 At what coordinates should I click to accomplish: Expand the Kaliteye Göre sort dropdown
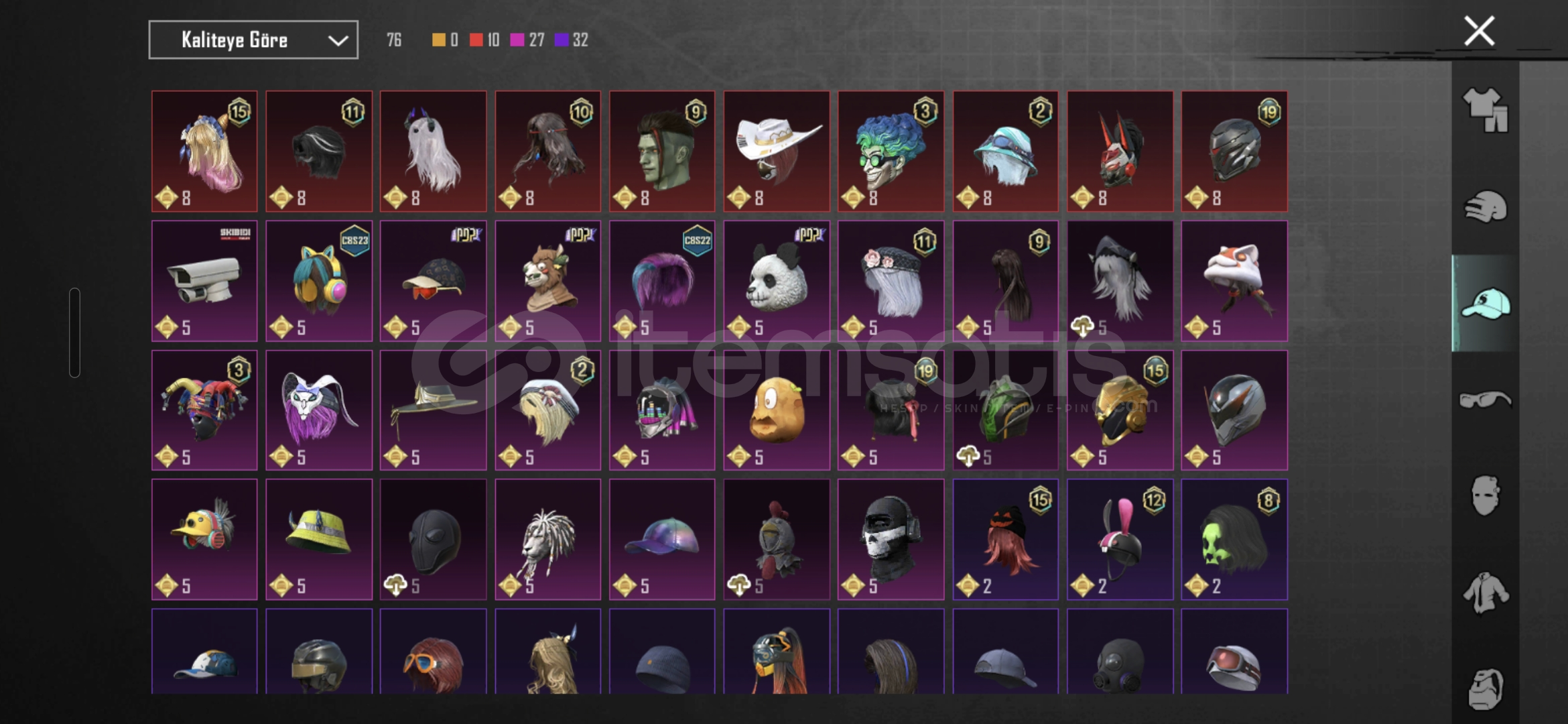point(253,40)
